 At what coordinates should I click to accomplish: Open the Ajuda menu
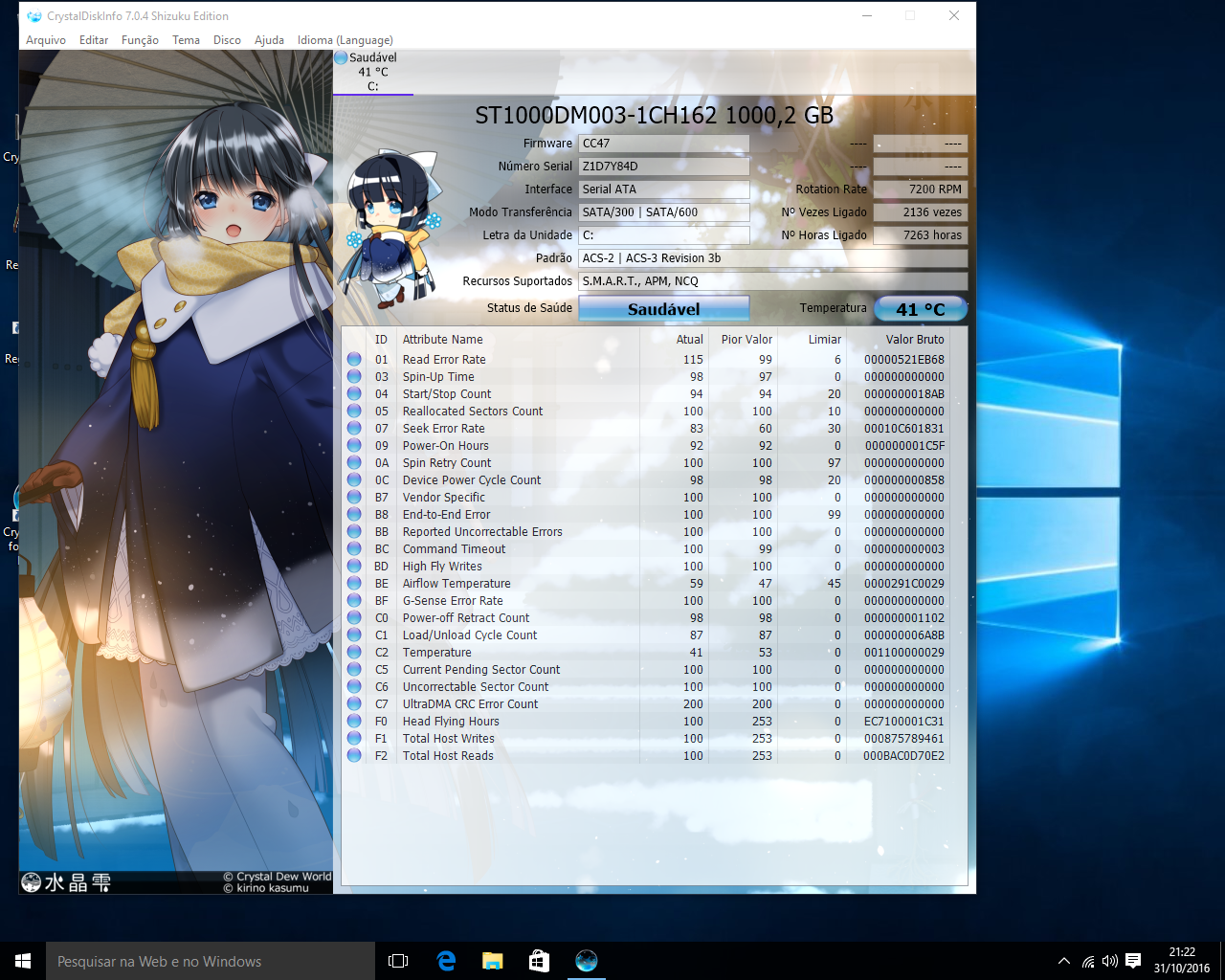tap(269, 40)
